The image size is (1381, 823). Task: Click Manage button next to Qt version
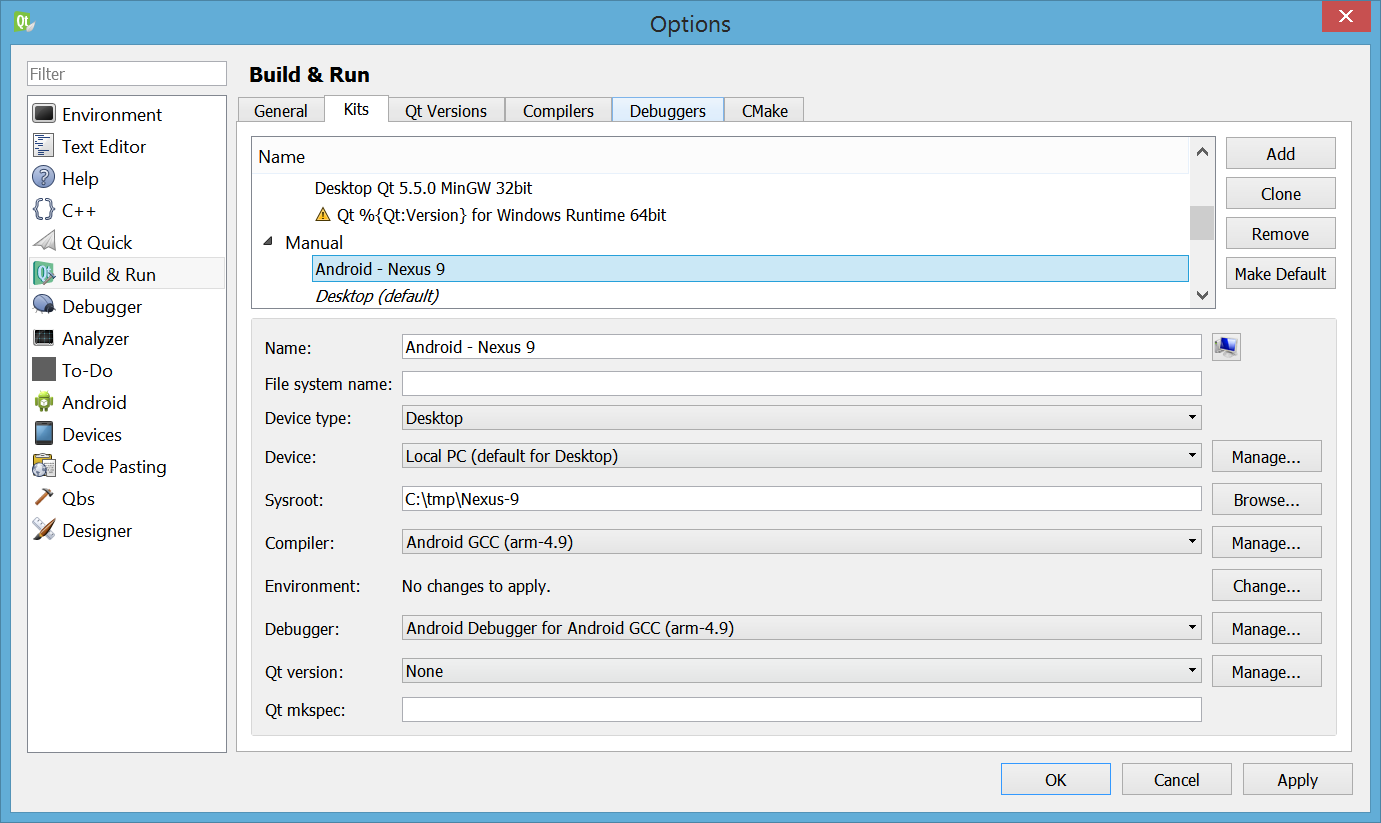tap(1266, 671)
